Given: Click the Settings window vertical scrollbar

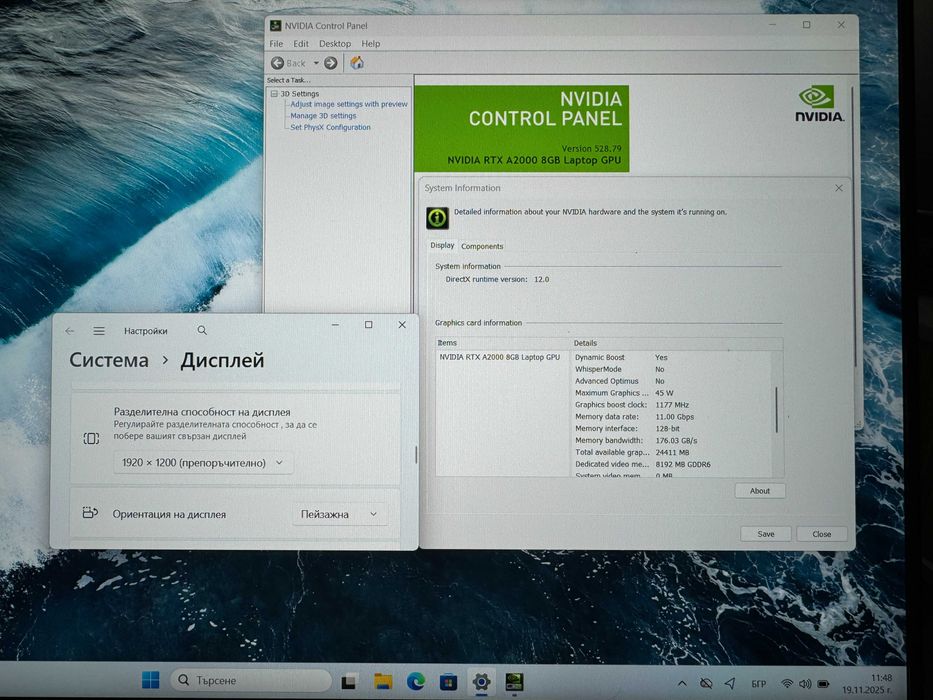Looking at the screenshot, I should click(415, 455).
